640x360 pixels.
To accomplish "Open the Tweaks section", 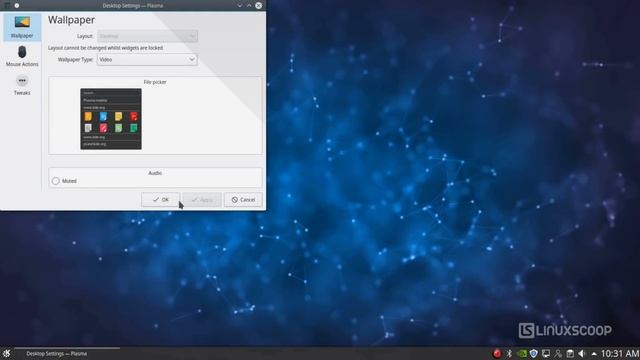I will [22, 85].
